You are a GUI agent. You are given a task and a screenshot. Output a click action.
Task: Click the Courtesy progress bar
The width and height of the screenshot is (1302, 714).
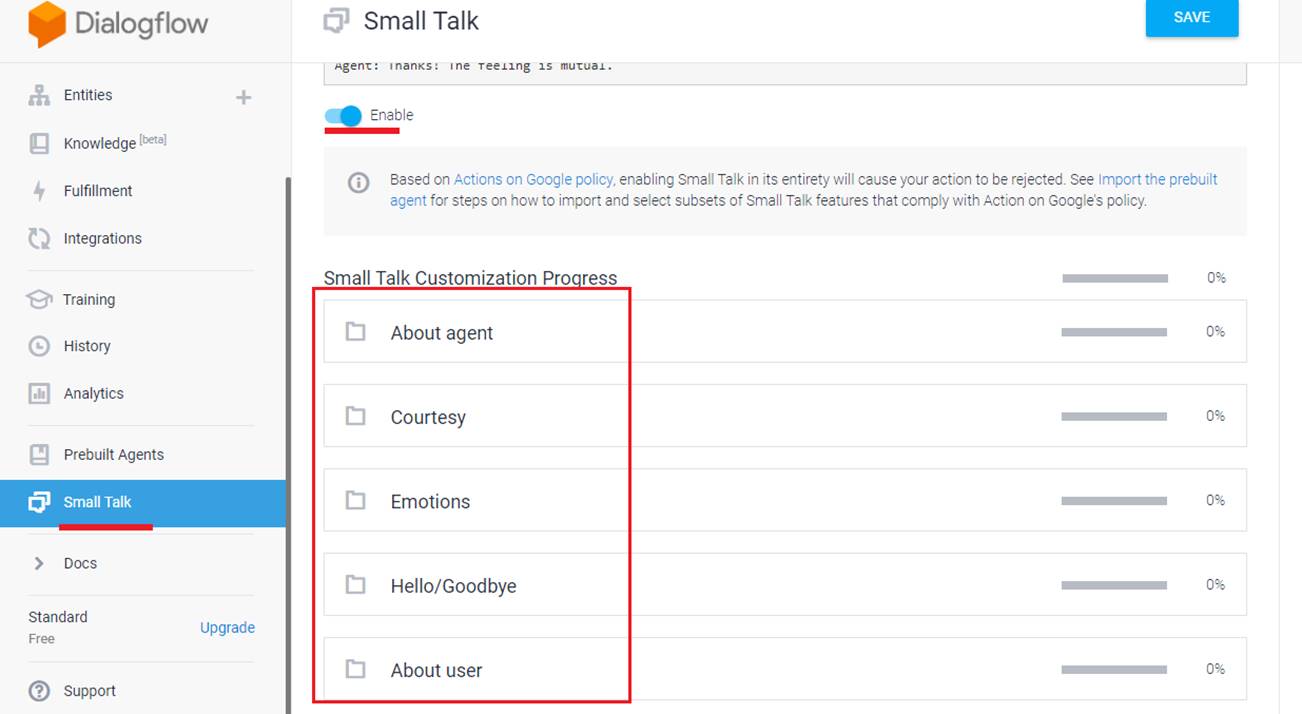click(1114, 416)
